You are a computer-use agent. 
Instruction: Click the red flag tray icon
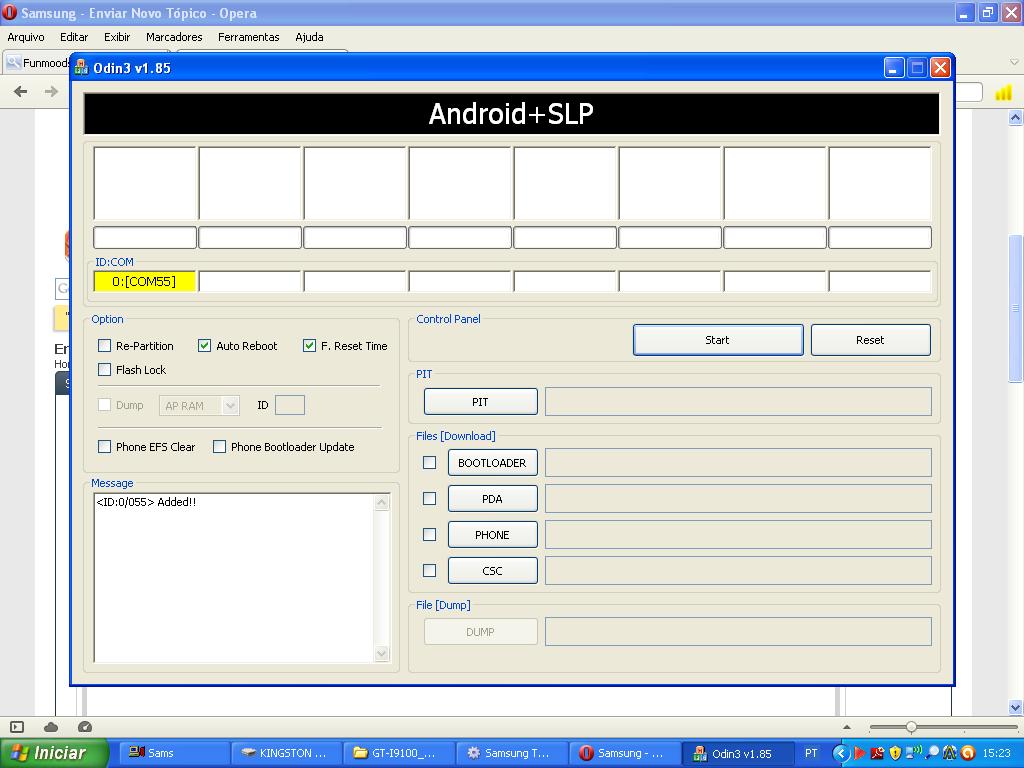click(859, 753)
